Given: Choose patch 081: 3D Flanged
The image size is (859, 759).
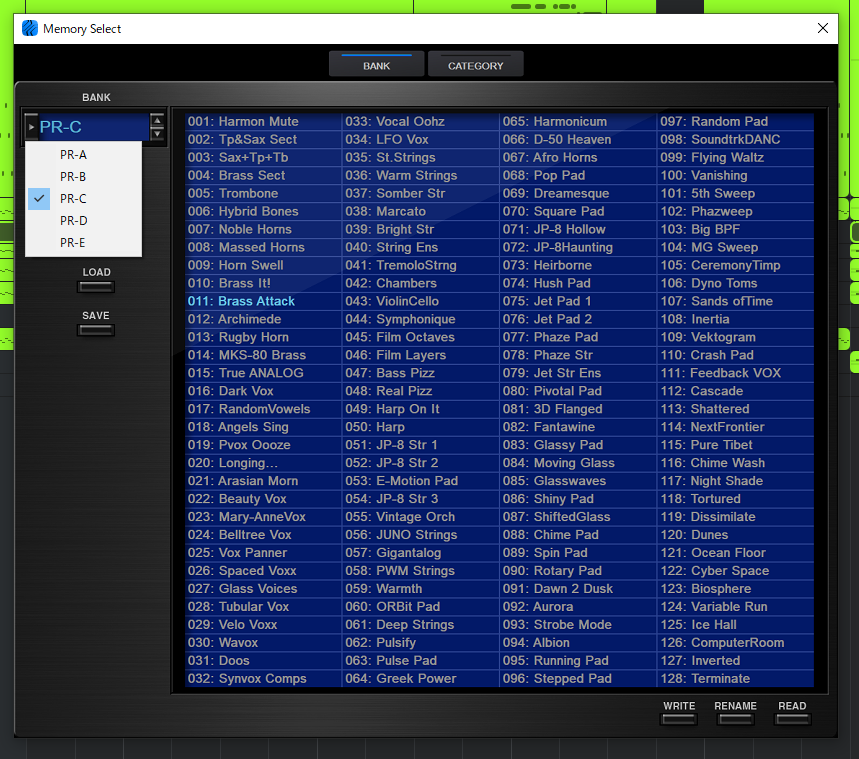Looking at the screenshot, I should (x=578, y=409).
